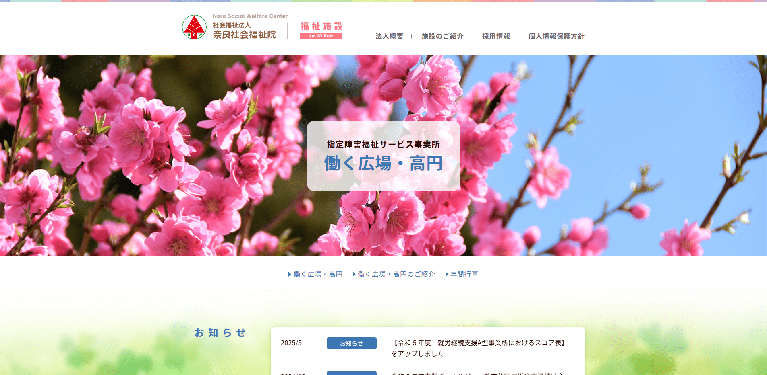Click the Nara Social Welfare Center text
The width and height of the screenshot is (767, 375).
pos(250,16)
